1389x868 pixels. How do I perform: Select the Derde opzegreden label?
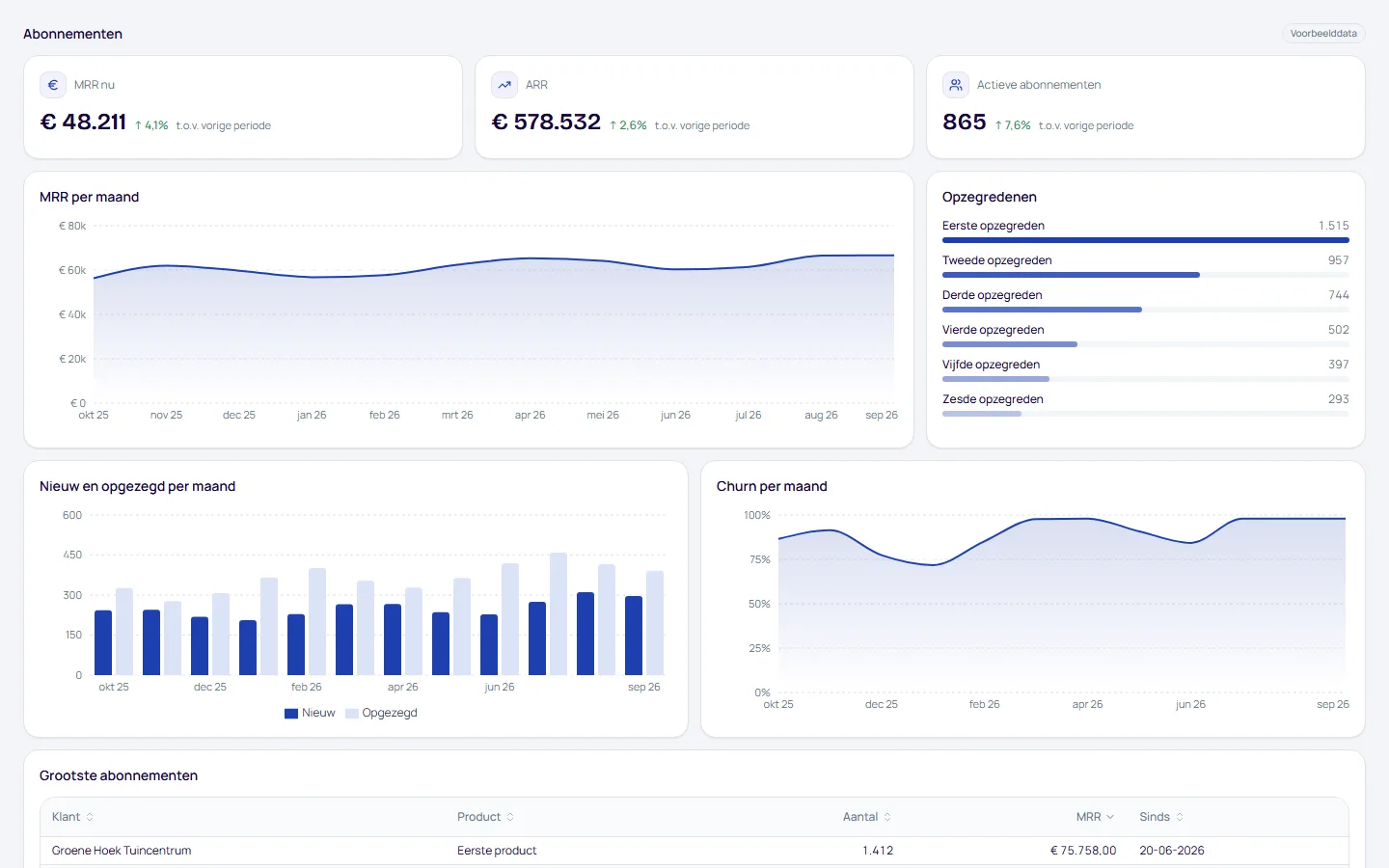[993, 295]
